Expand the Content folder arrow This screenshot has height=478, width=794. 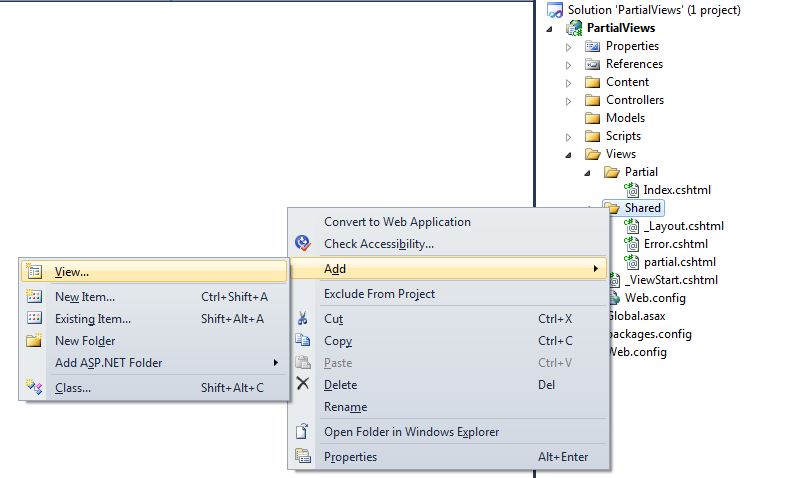point(568,83)
